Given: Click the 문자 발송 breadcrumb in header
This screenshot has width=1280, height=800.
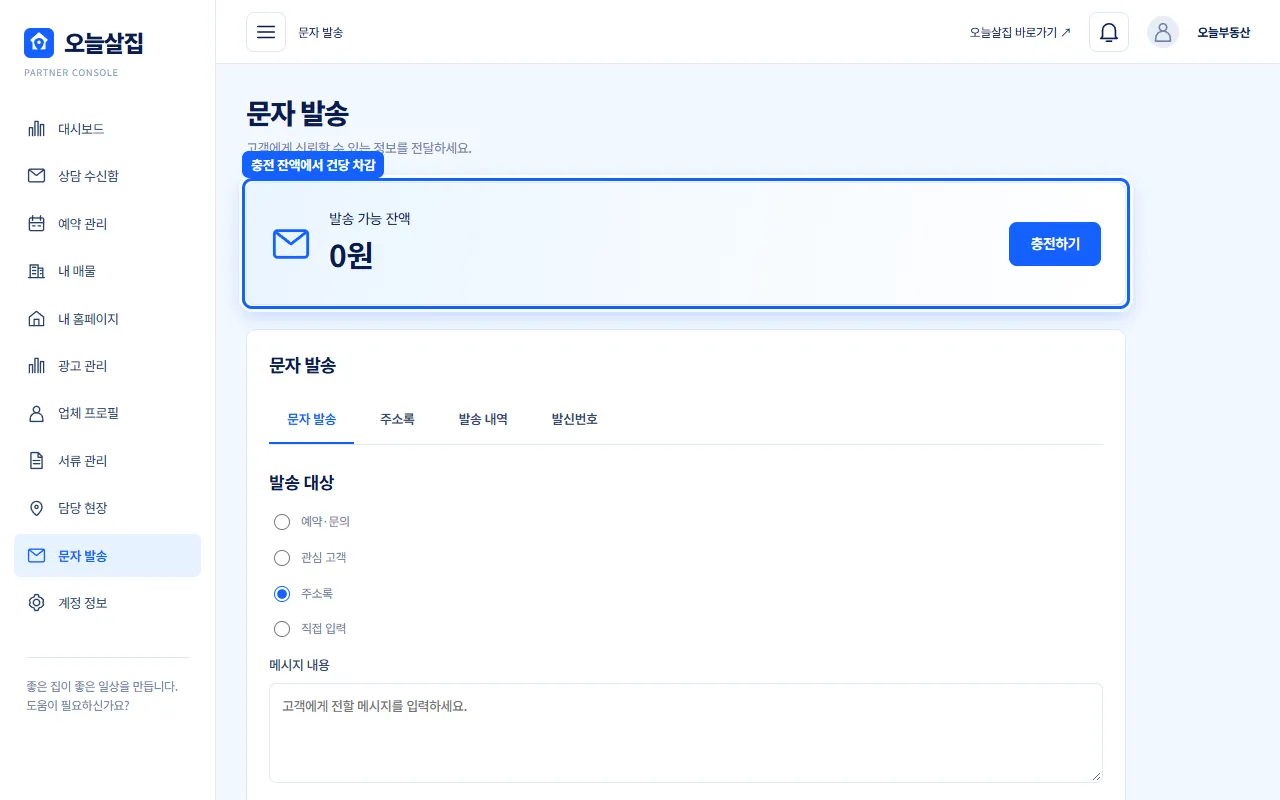Looking at the screenshot, I should 321,32.
